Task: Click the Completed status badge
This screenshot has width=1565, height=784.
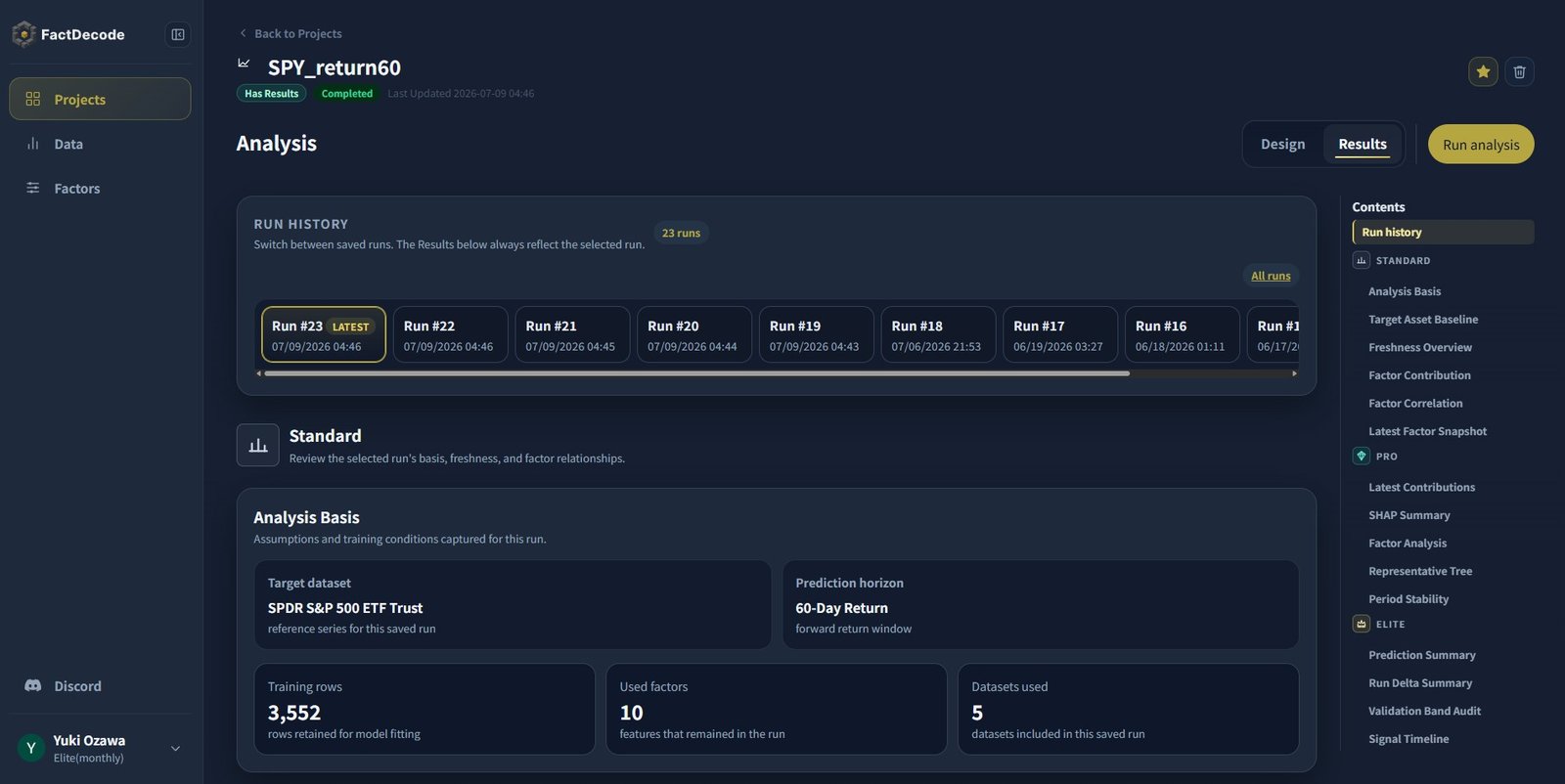Action: coord(347,93)
